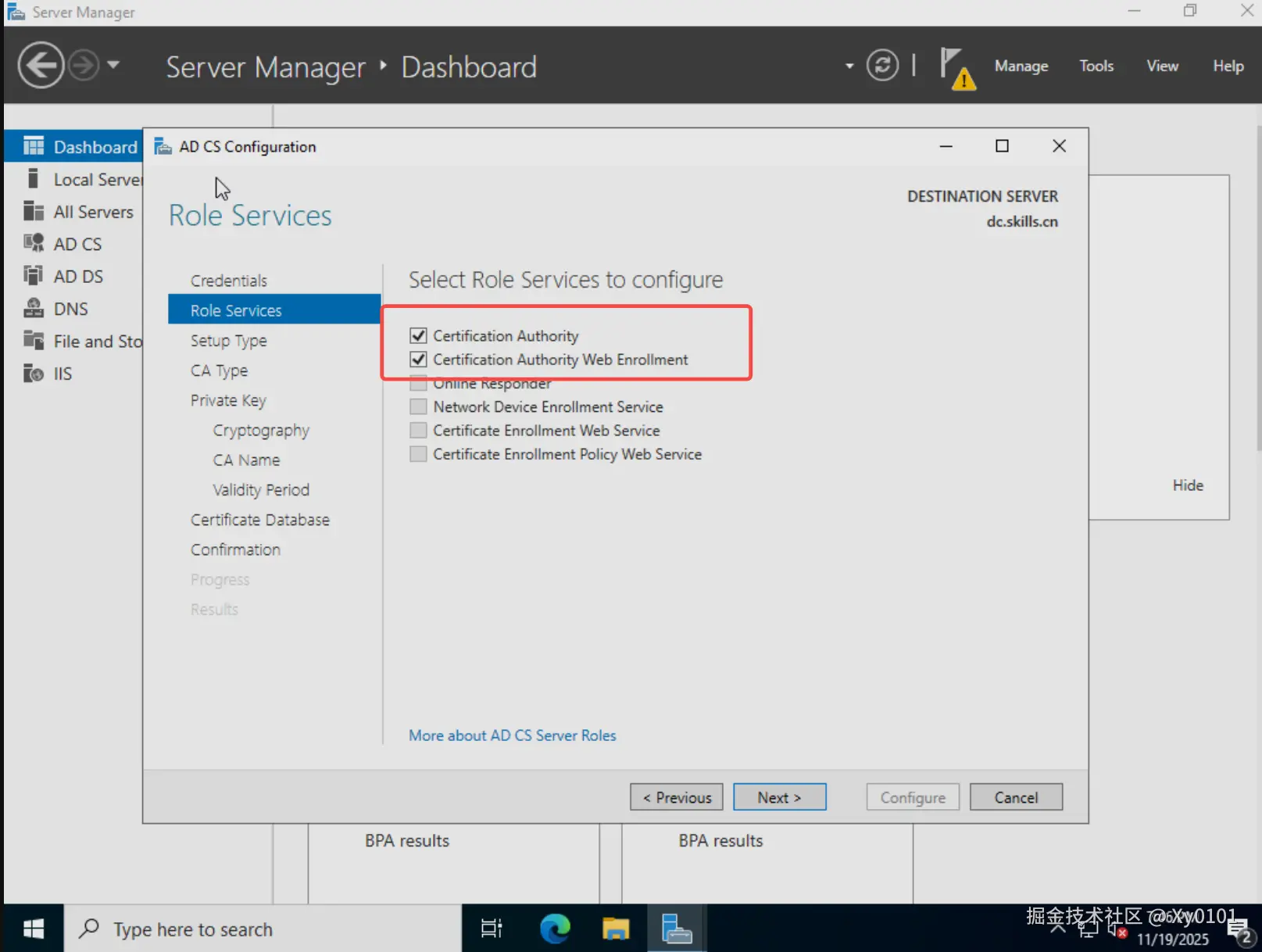Go to the Certificate Database wizard step
The image size is (1262, 952).
[x=260, y=520]
